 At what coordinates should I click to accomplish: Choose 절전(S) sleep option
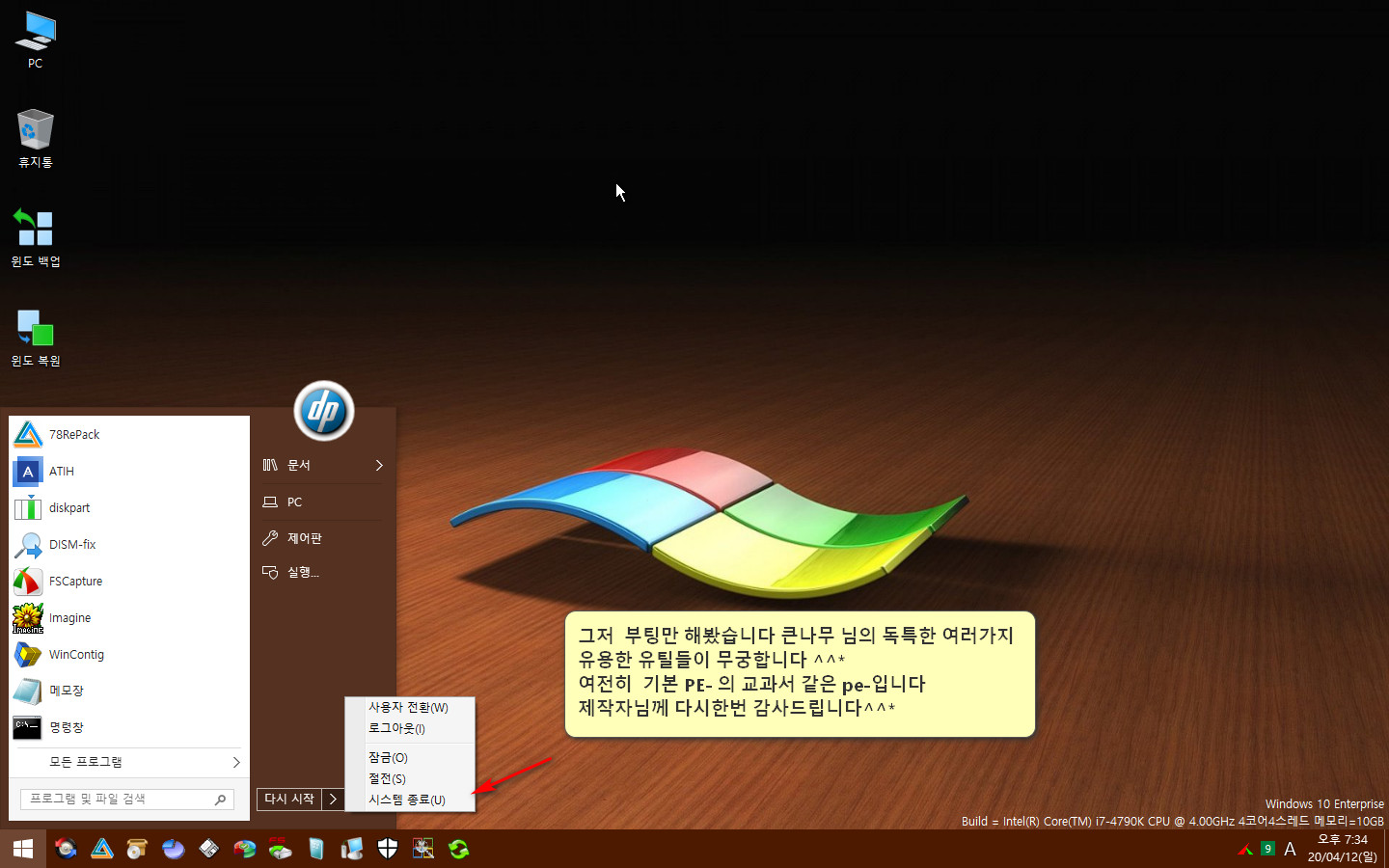(409, 779)
